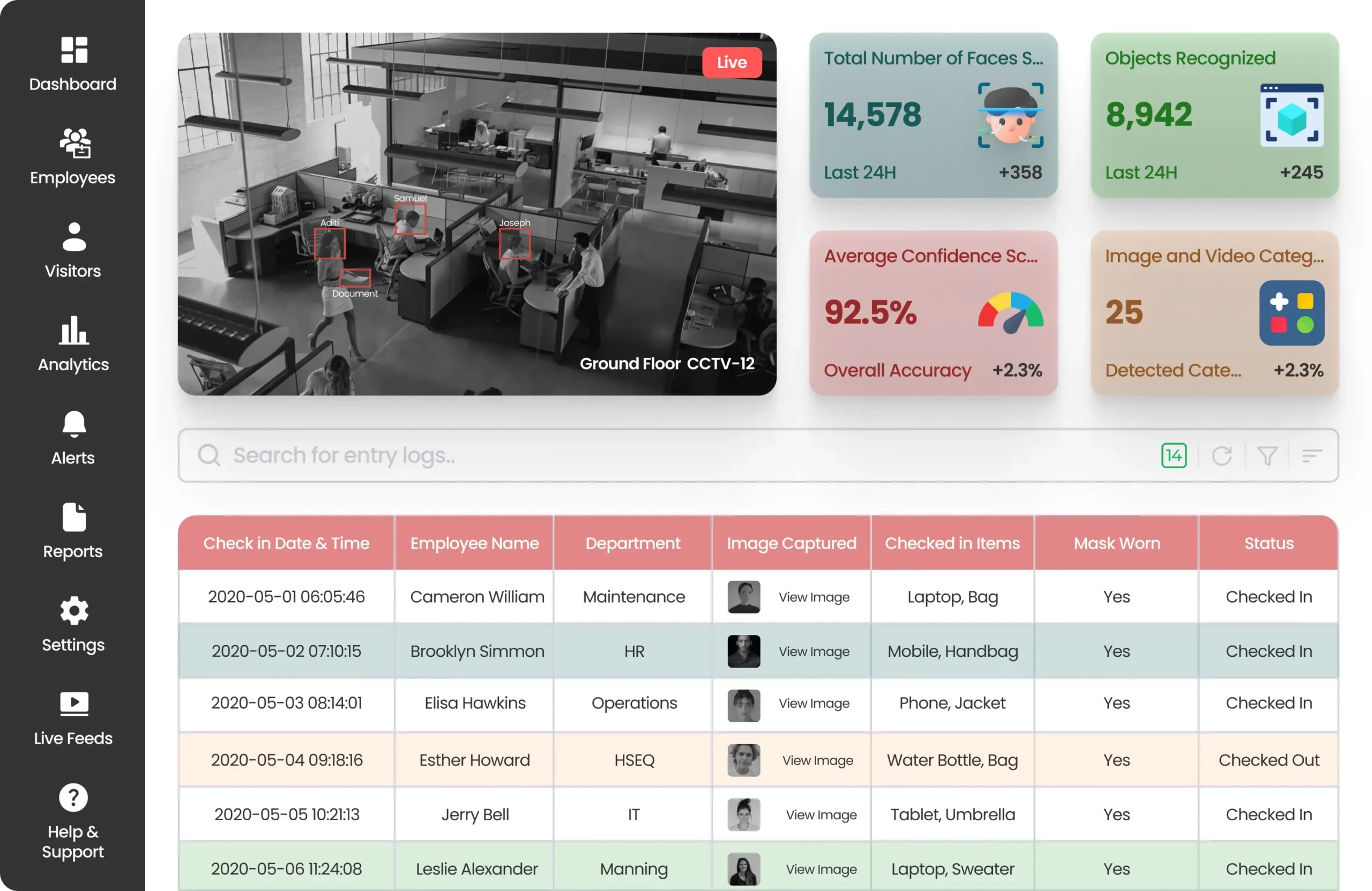The width and height of the screenshot is (1372, 891).
Task: Click the green calendar 14 icon
Action: (x=1174, y=456)
